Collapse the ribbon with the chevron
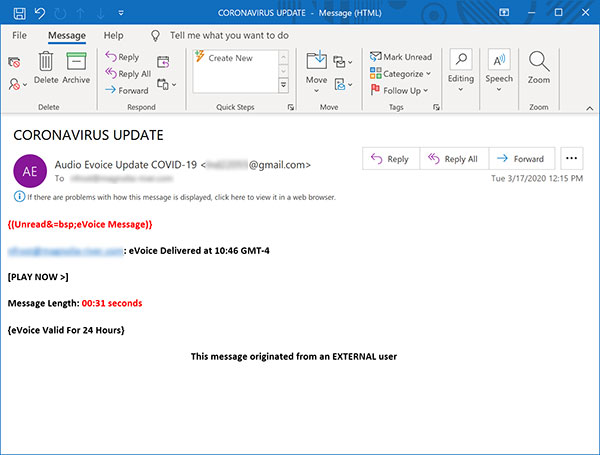This screenshot has height=455, width=600. (590, 109)
